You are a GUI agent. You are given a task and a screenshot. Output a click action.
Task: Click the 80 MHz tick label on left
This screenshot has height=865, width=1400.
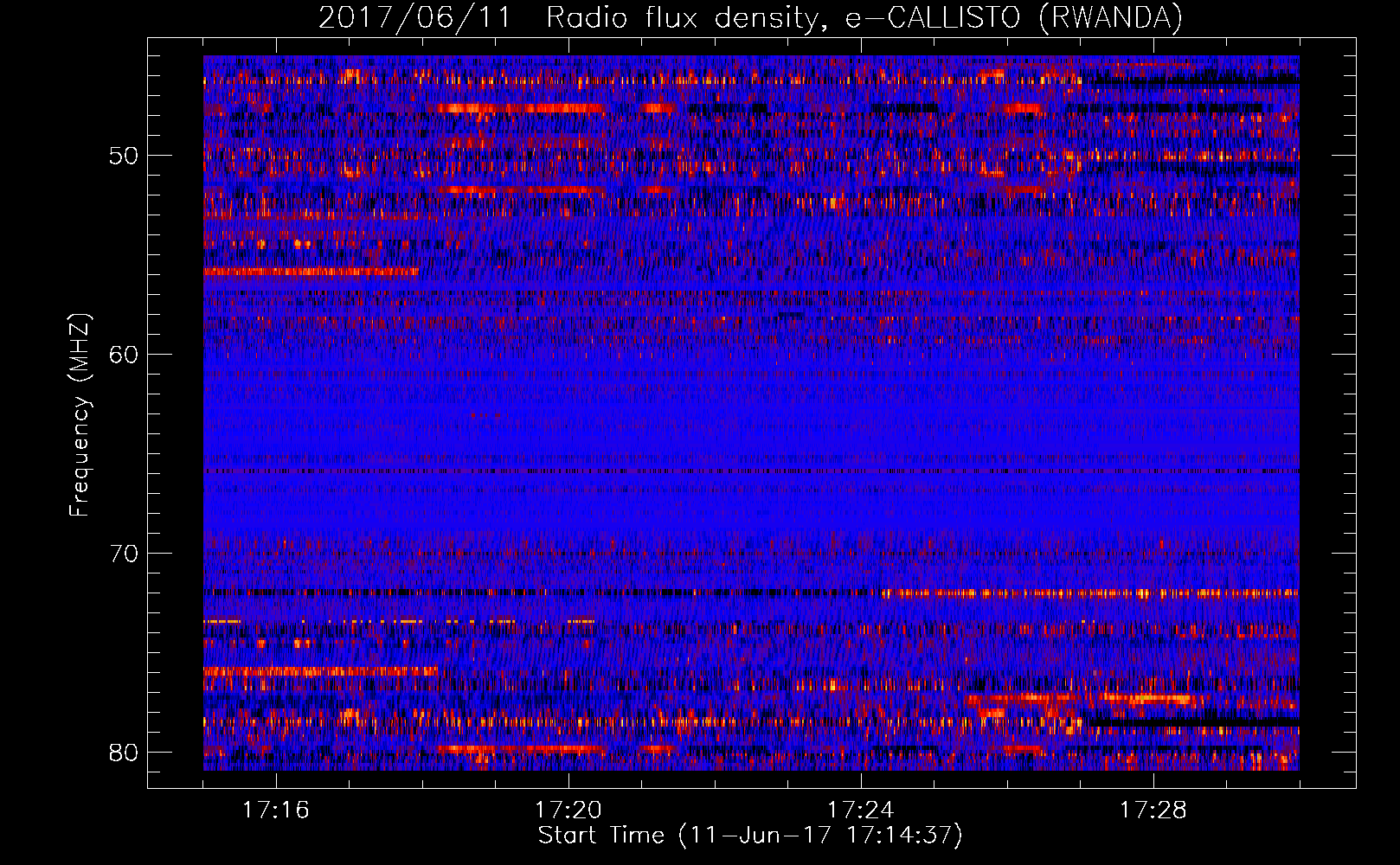(124, 752)
